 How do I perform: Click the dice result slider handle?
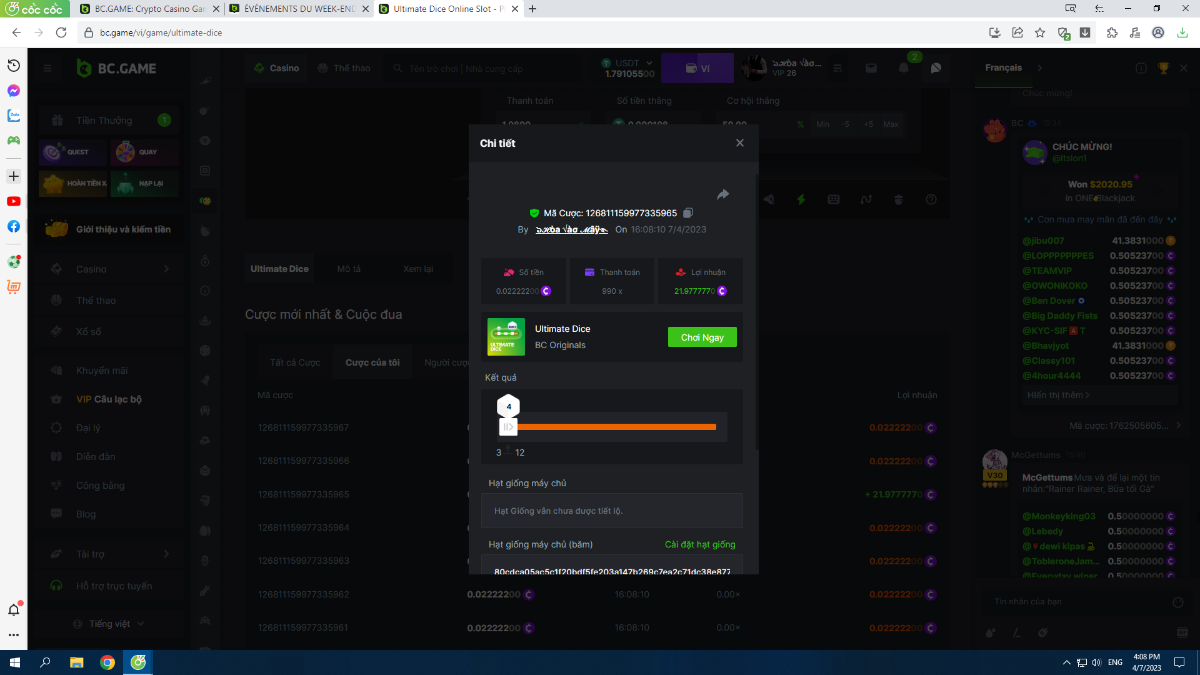click(x=508, y=427)
